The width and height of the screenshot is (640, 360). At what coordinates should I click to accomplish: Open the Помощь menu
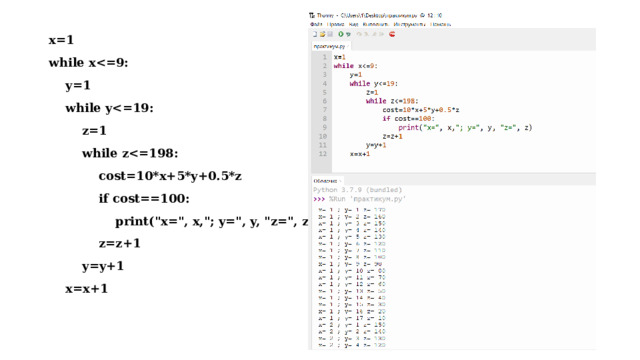(440, 24)
